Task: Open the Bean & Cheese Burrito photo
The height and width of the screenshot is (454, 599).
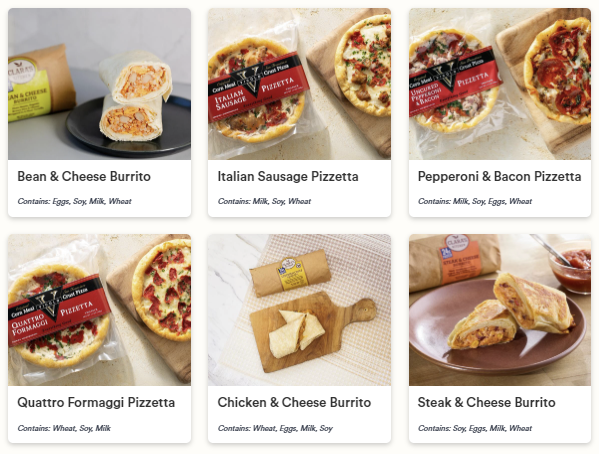Action: 99,84
